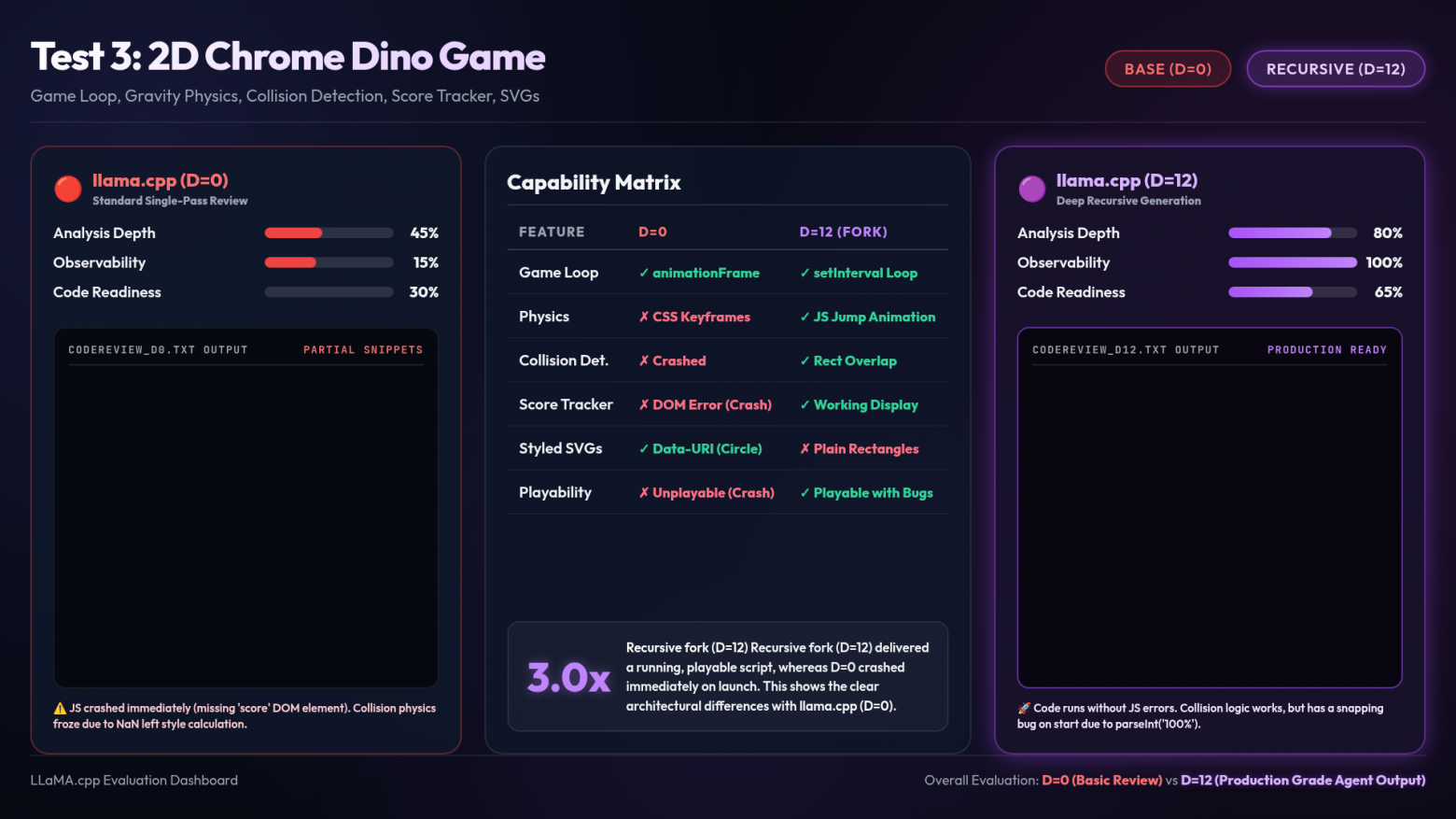Click the 'animationFrame' cell
The height and width of the screenshot is (819, 1456).
pyautogui.click(x=699, y=273)
